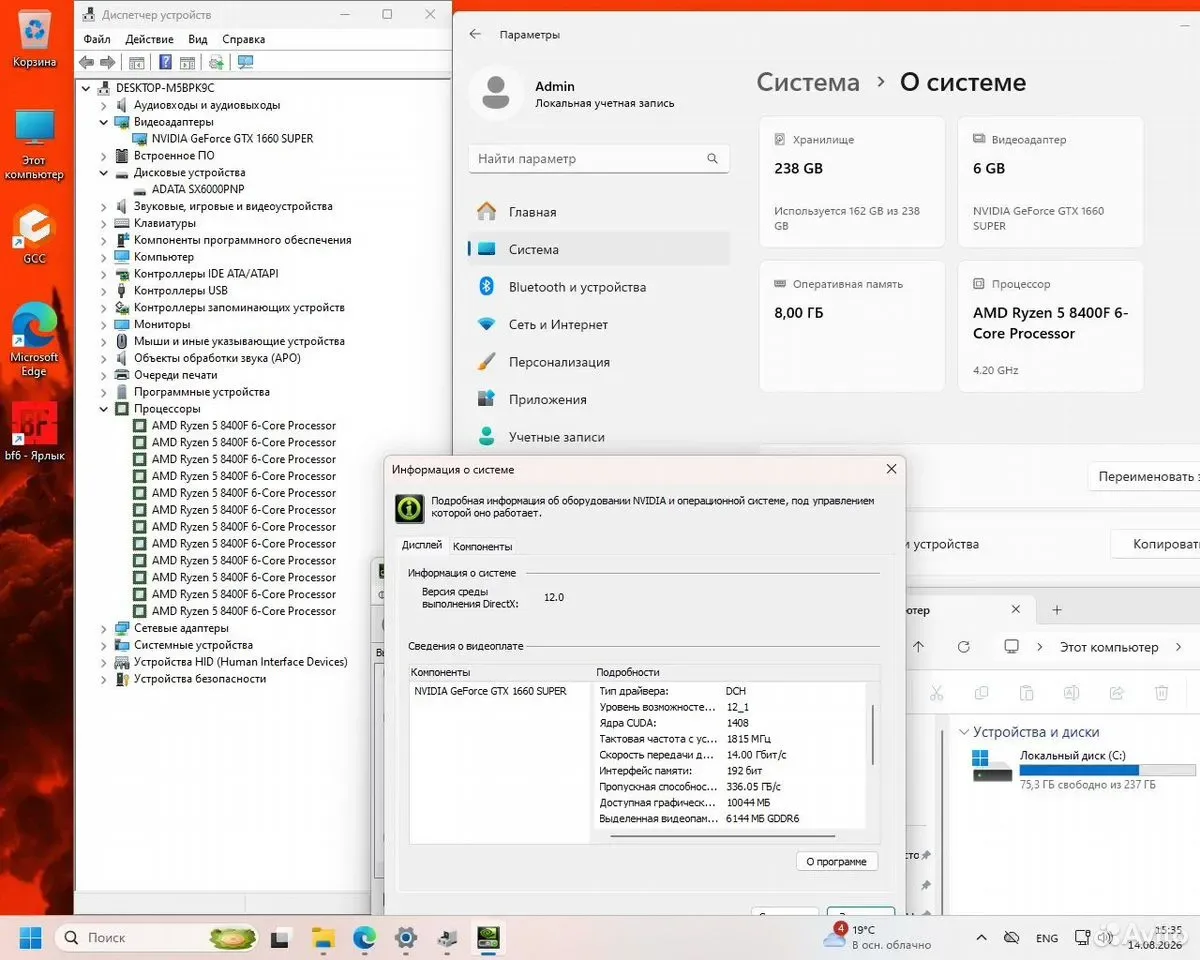Open the GCC desktop shortcut
Screen dimensions: 1200x960
(34, 234)
